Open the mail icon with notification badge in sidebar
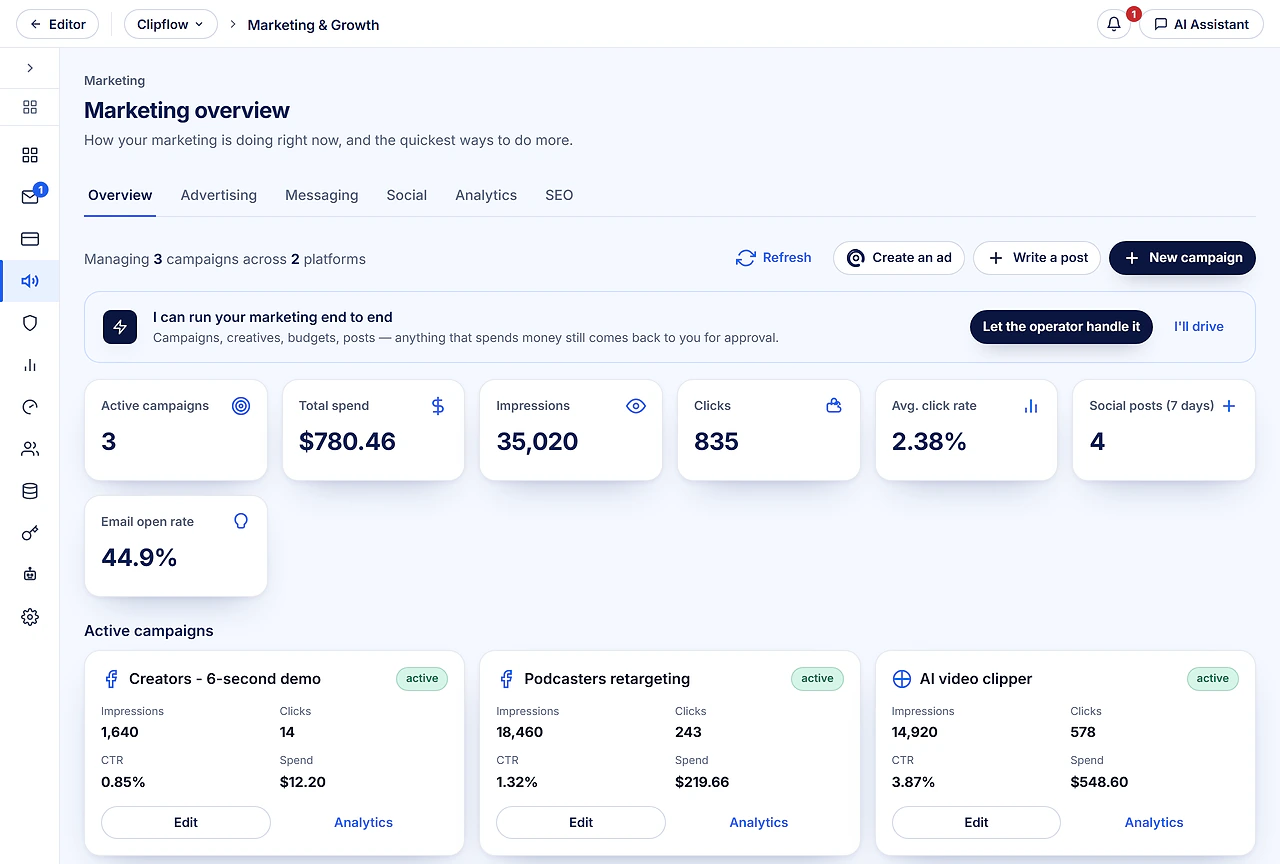The width and height of the screenshot is (1280, 864). 30,197
